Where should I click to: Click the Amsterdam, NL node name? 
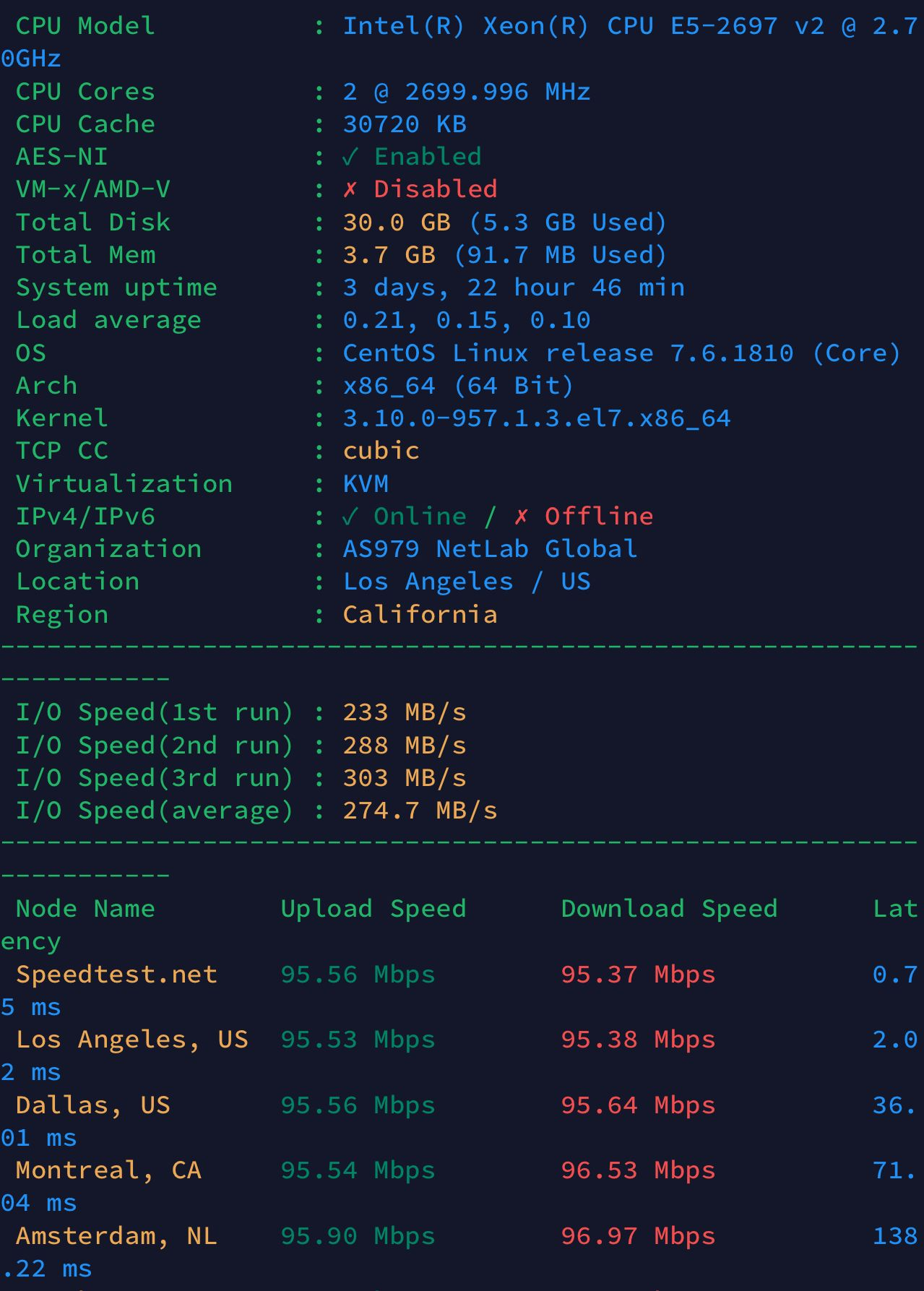tap(116, 1236)
